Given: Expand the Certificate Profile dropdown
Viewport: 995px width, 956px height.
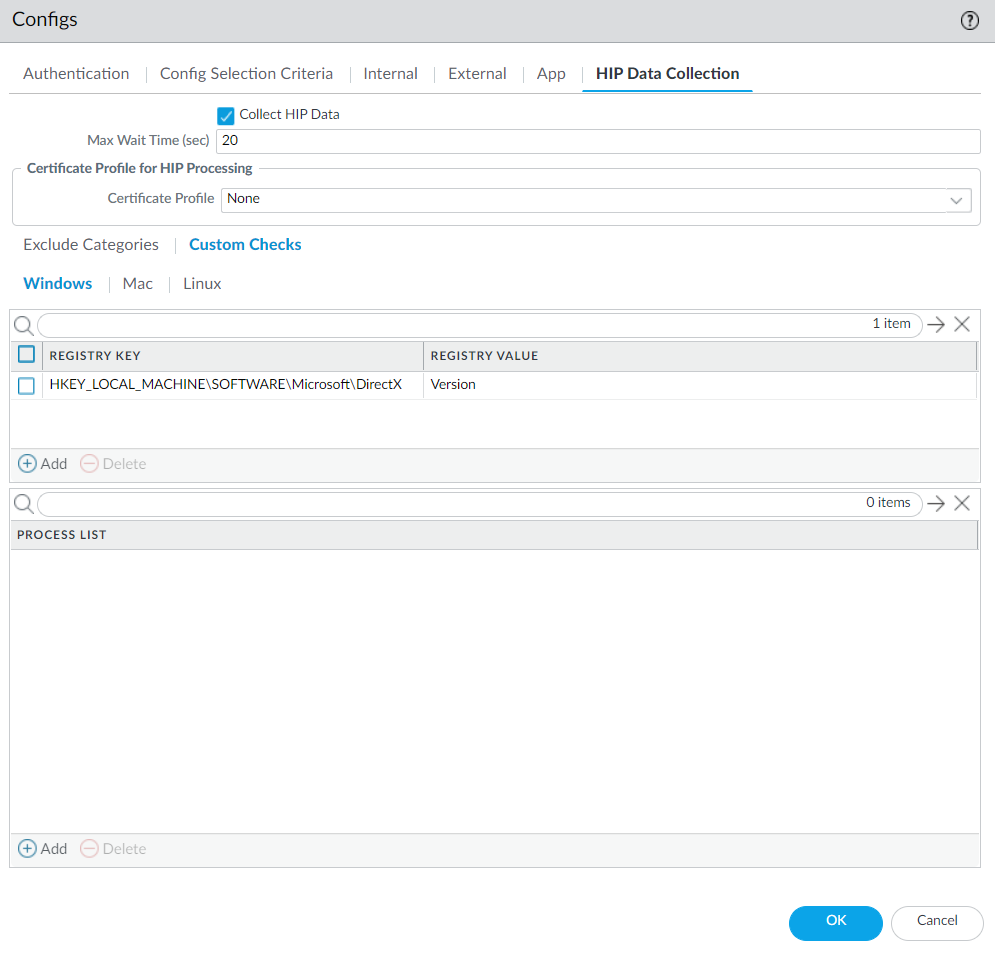Looking at the screenshot, I should [957, 199].
